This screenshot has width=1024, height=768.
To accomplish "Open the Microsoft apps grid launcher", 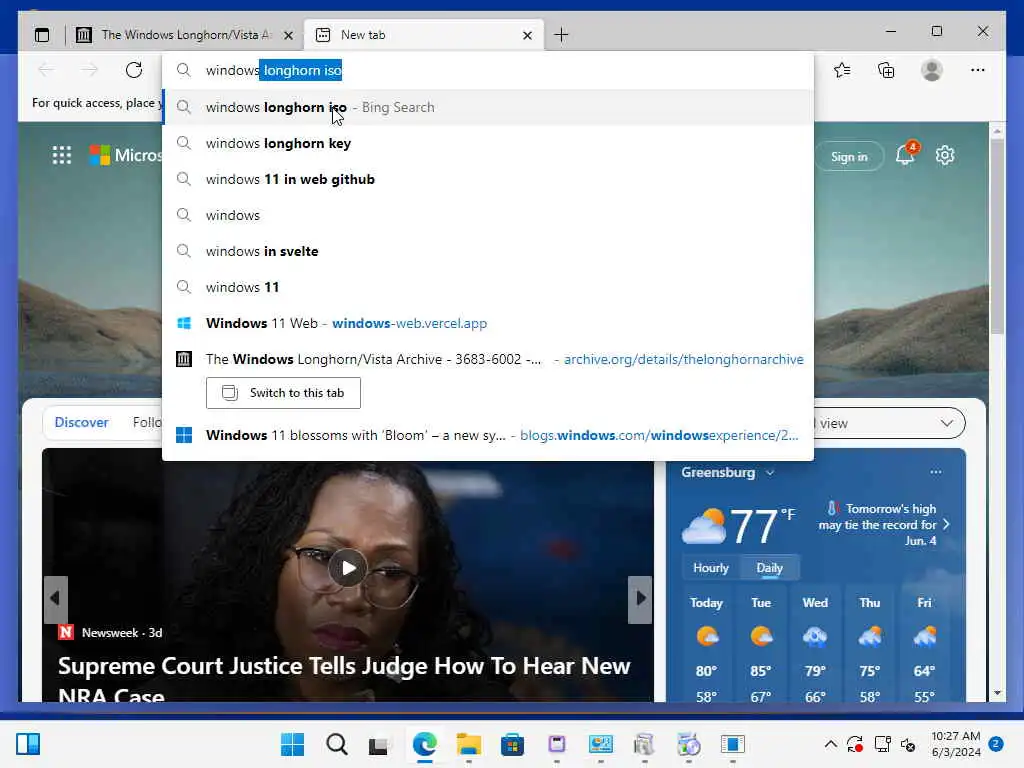I will 62,155.
